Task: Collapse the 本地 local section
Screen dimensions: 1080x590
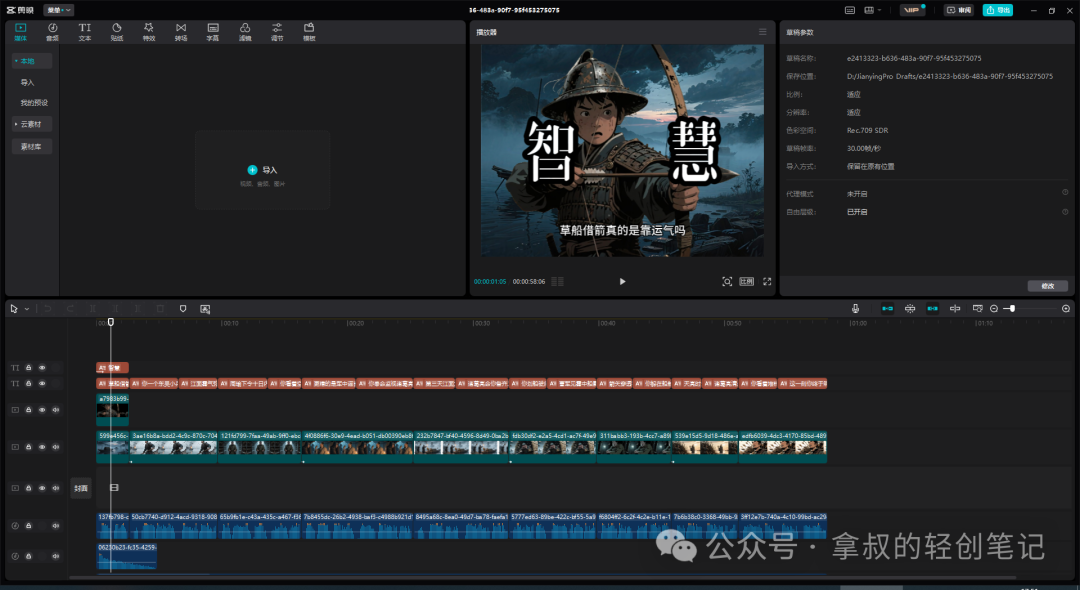Action: point(32,61)
